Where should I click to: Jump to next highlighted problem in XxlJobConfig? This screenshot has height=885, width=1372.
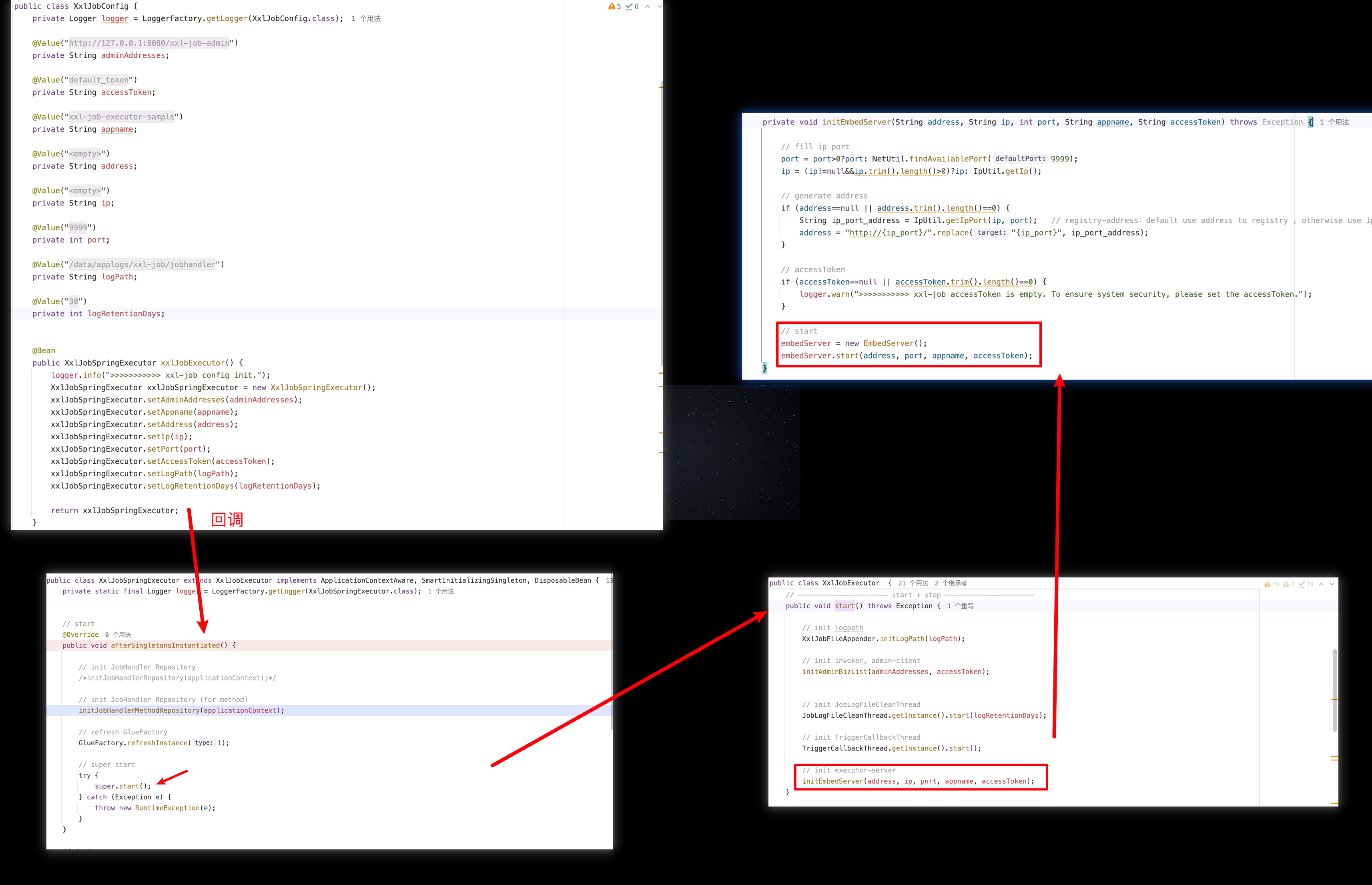coord(659,6)
